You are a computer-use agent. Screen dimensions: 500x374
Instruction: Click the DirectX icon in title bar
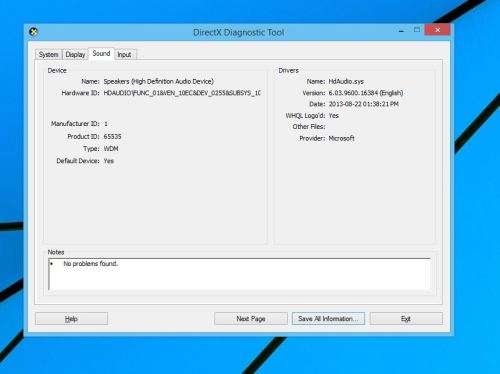(x=33, y=32)
